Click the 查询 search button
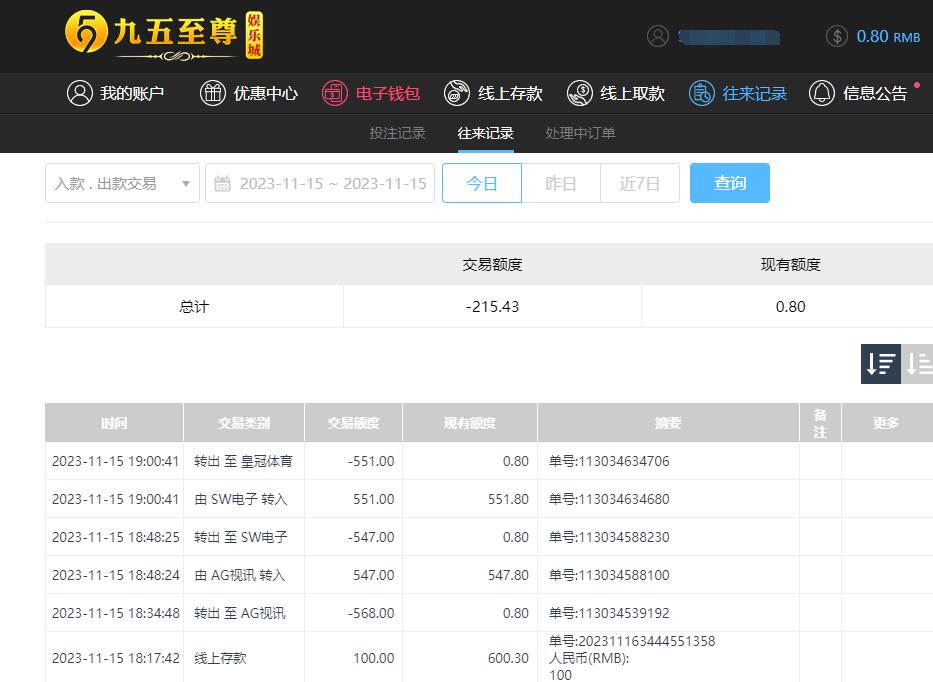This screenshot has width=933, height=682. point(730,183)
